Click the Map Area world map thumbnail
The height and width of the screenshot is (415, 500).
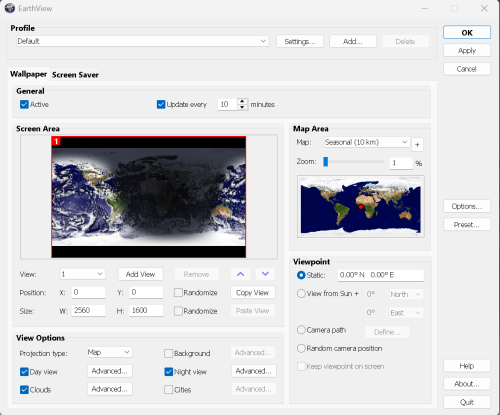click(361, 207)
